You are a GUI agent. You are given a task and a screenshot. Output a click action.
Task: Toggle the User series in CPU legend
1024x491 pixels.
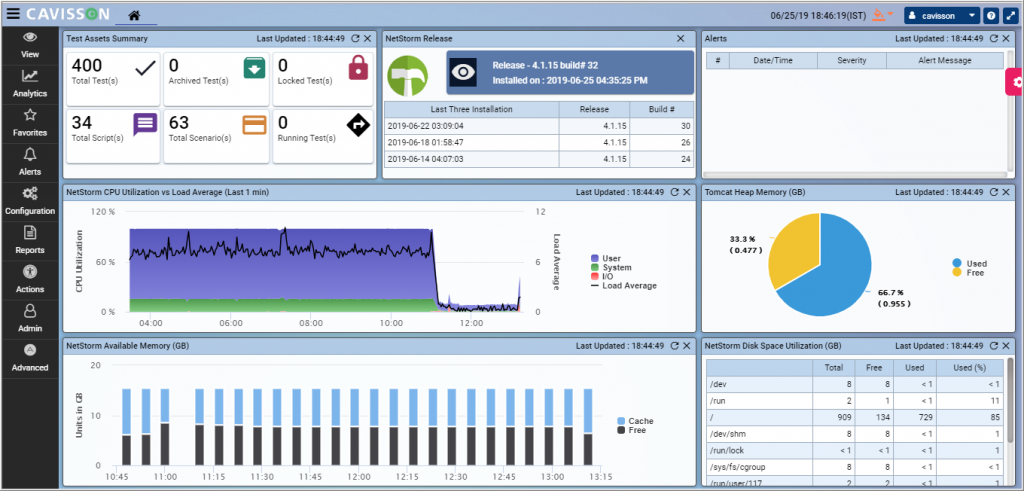(607, 259)
